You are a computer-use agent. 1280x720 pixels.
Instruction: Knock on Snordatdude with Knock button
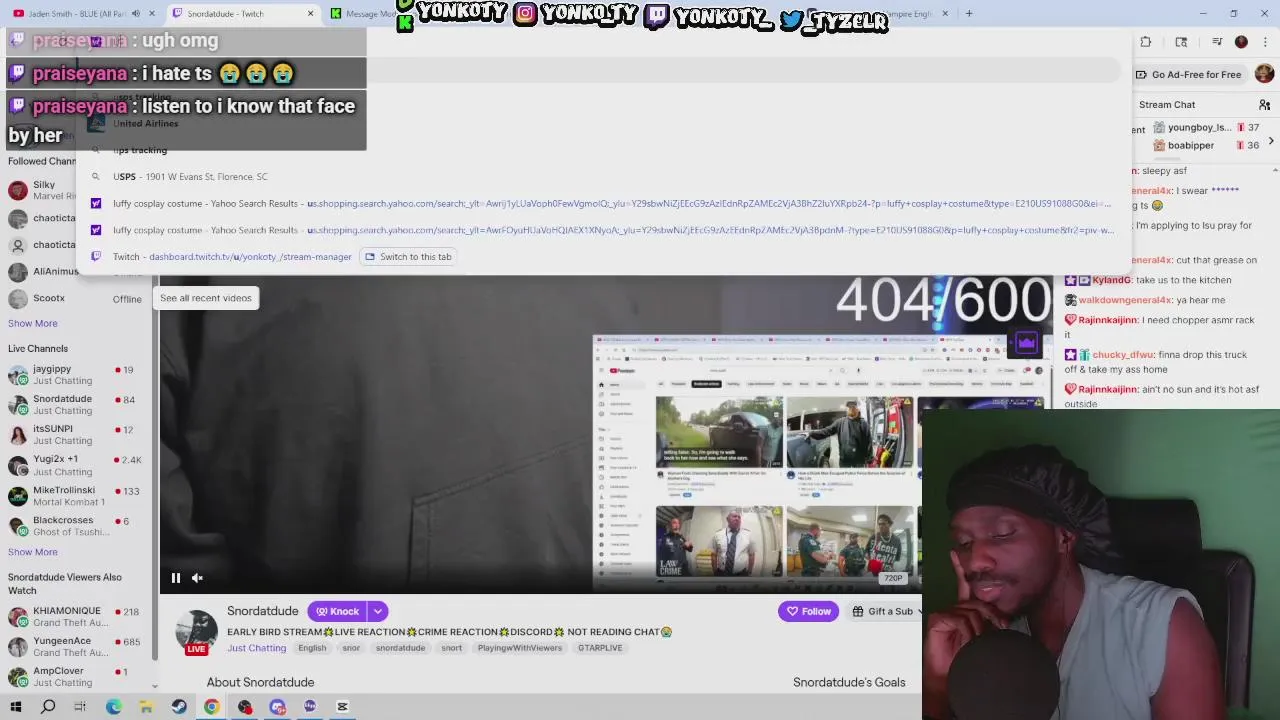tap(337, 611)
